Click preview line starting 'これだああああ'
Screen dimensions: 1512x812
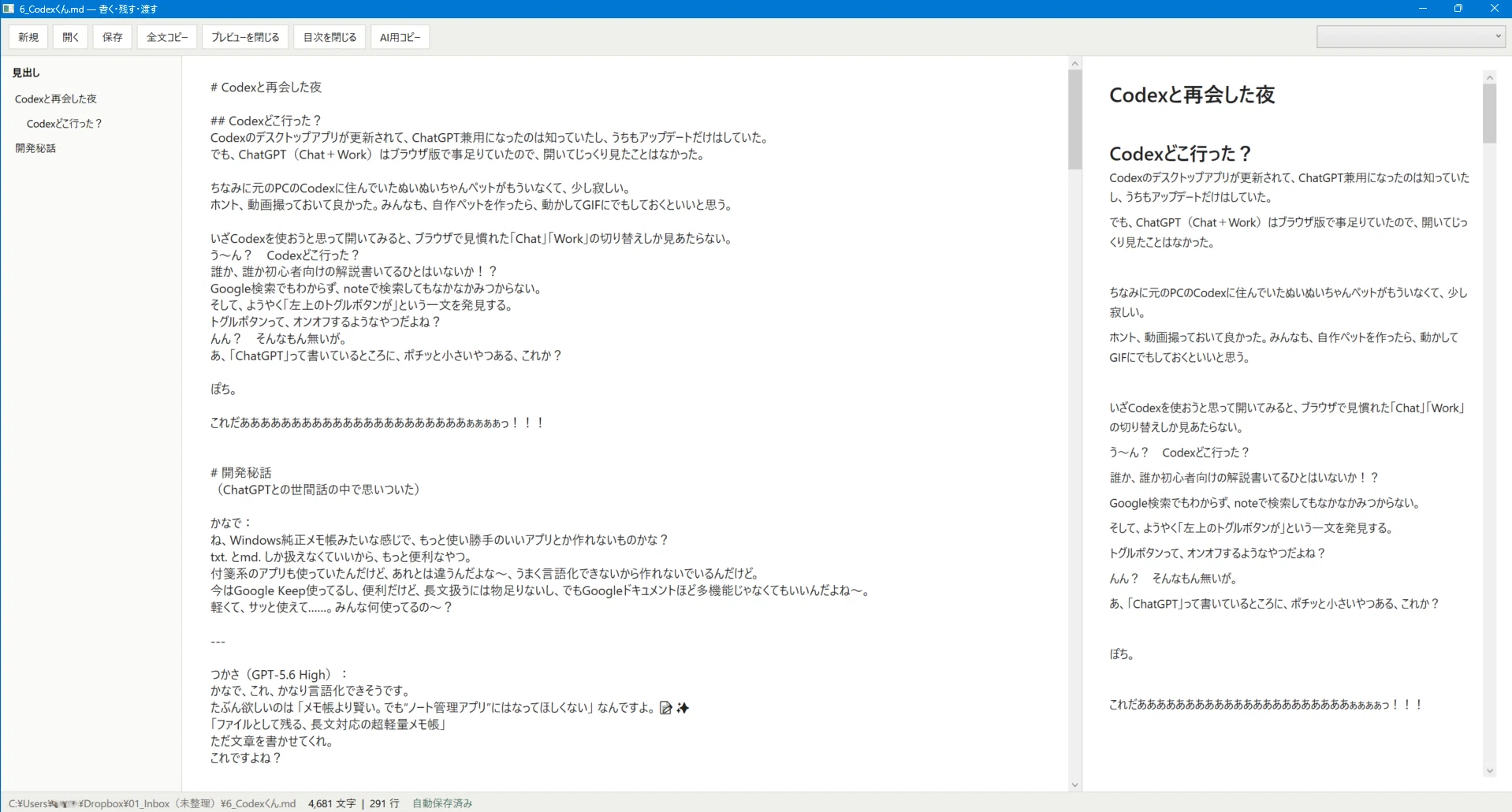[x=1265, y=705]
